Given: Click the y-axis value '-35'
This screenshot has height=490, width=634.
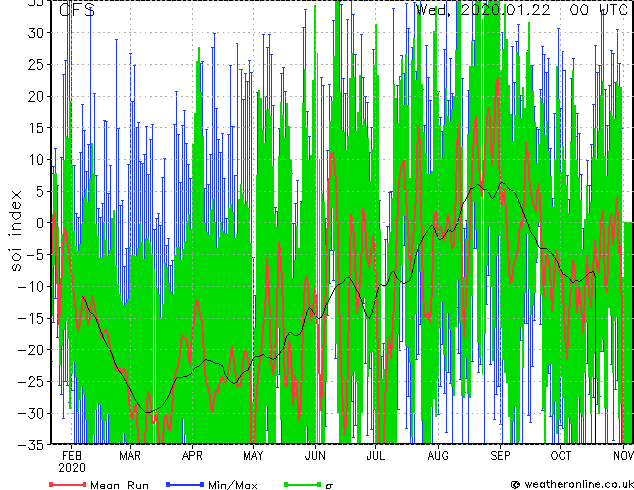Looking at the screenshot, I should (x=31, y=445).
